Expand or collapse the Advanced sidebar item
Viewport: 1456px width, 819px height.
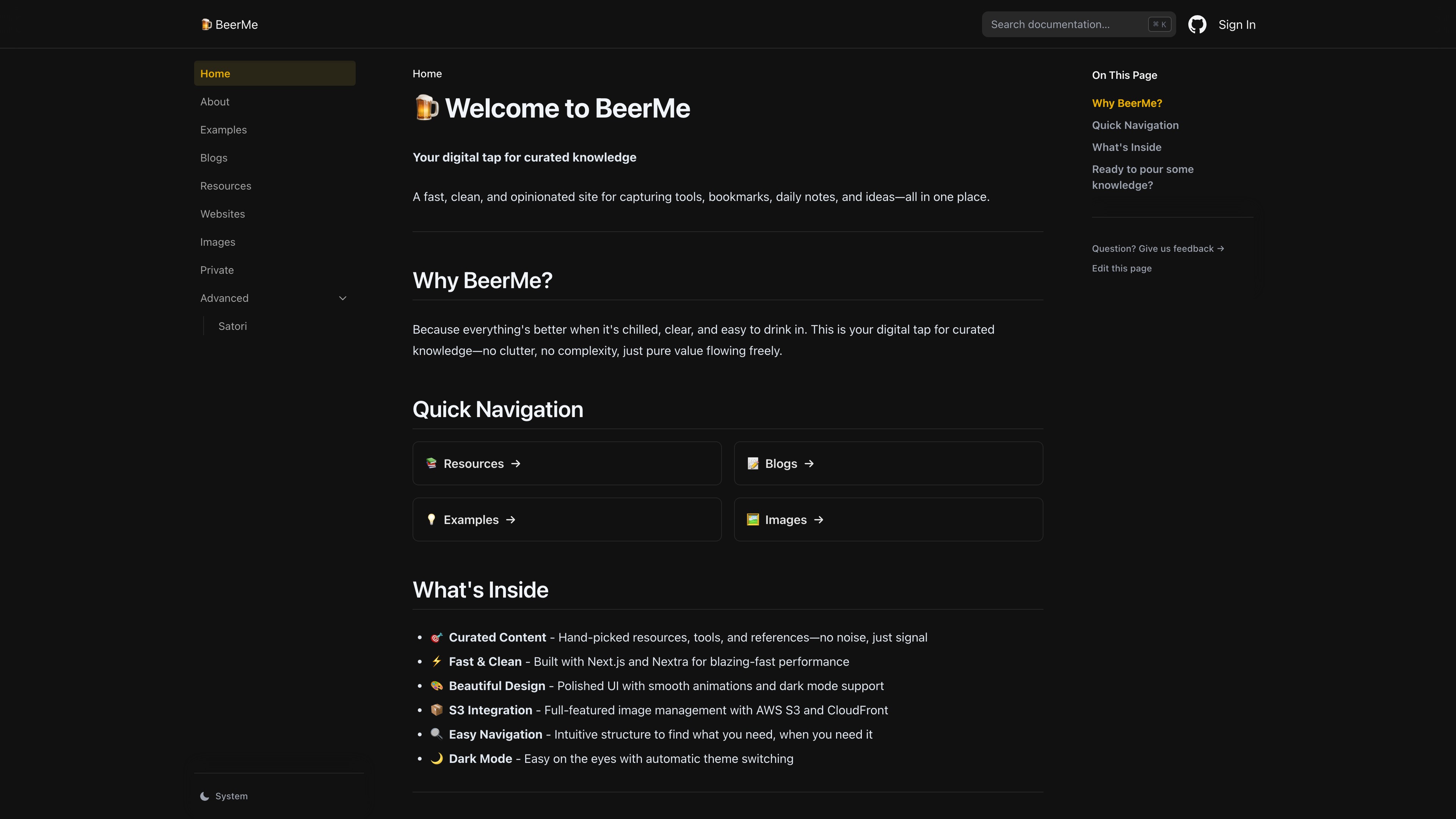(x=224, y=298)
